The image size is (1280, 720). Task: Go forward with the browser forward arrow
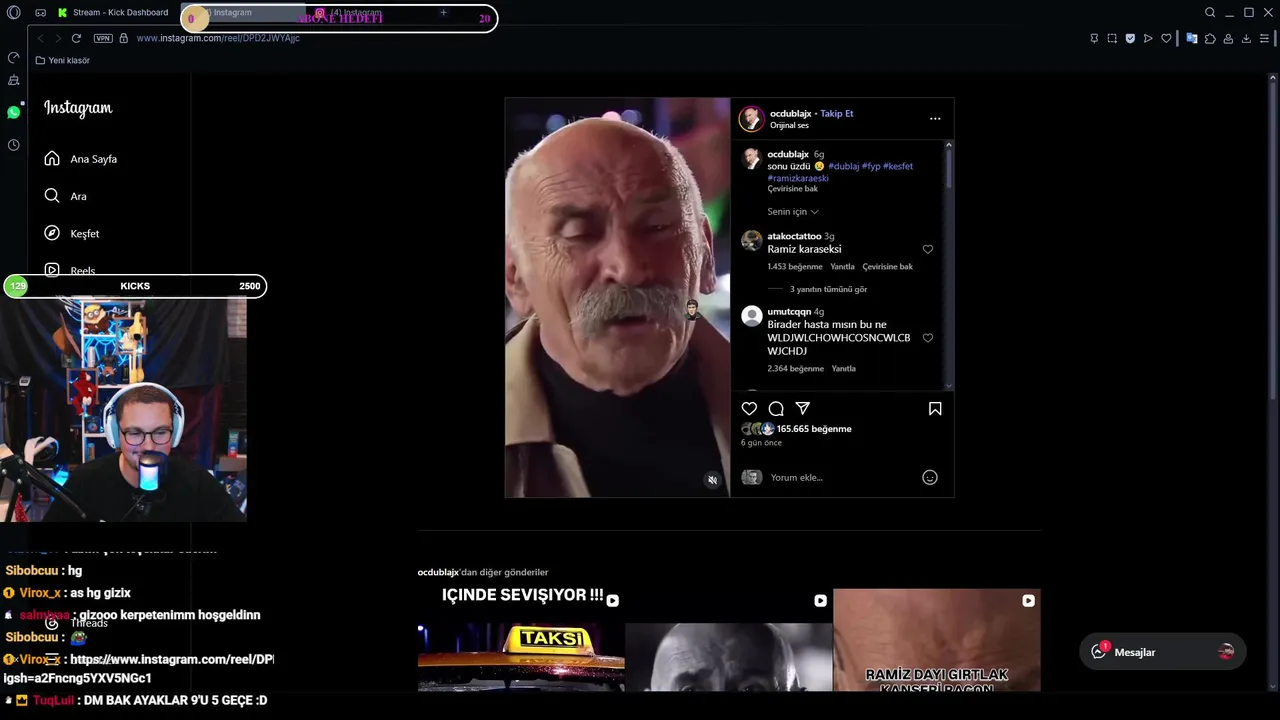(x=57, y=38)
